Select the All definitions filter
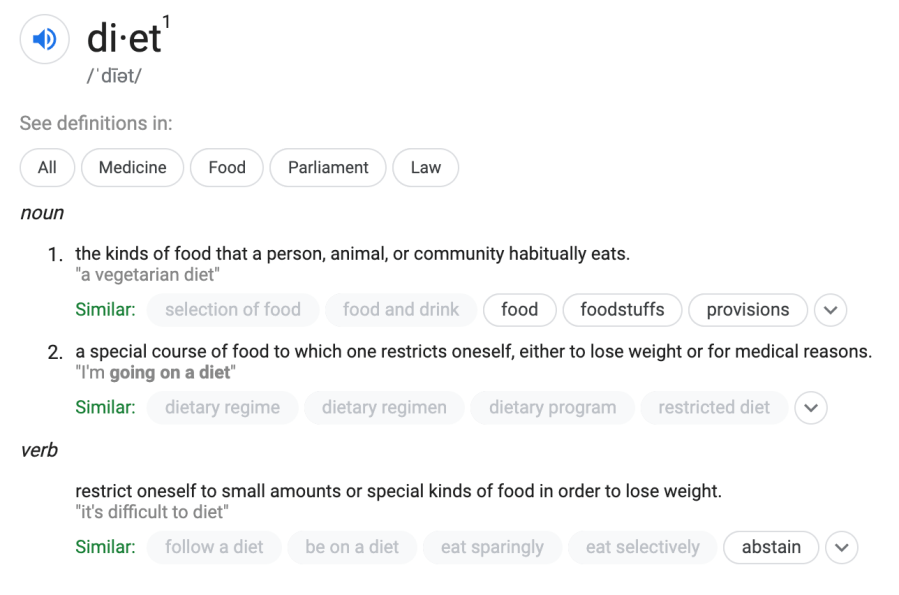899x595 pixels. click(x=47, y=168)
